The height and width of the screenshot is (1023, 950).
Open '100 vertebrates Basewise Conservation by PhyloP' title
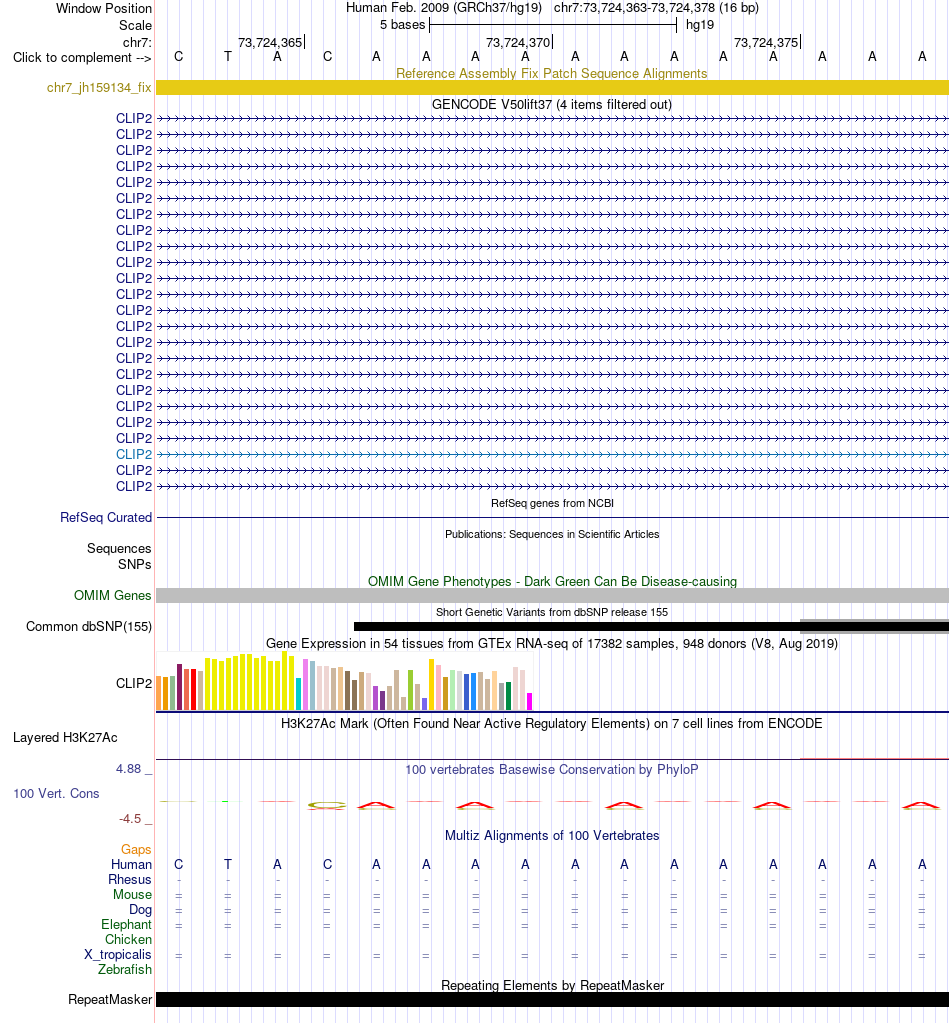coord(551,769)
